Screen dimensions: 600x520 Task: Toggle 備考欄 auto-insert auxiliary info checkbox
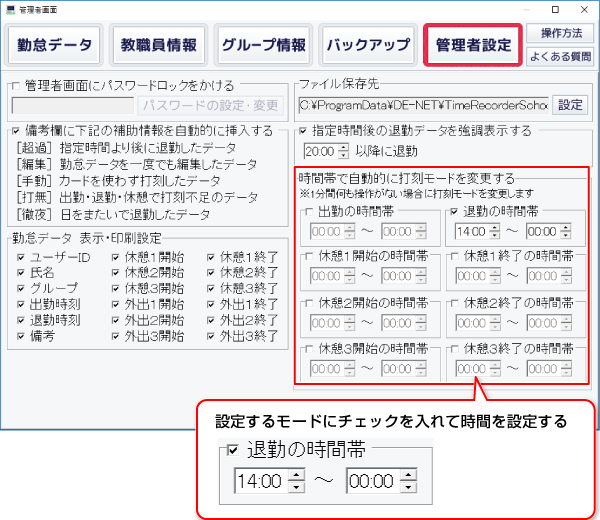tap(16, 130)
